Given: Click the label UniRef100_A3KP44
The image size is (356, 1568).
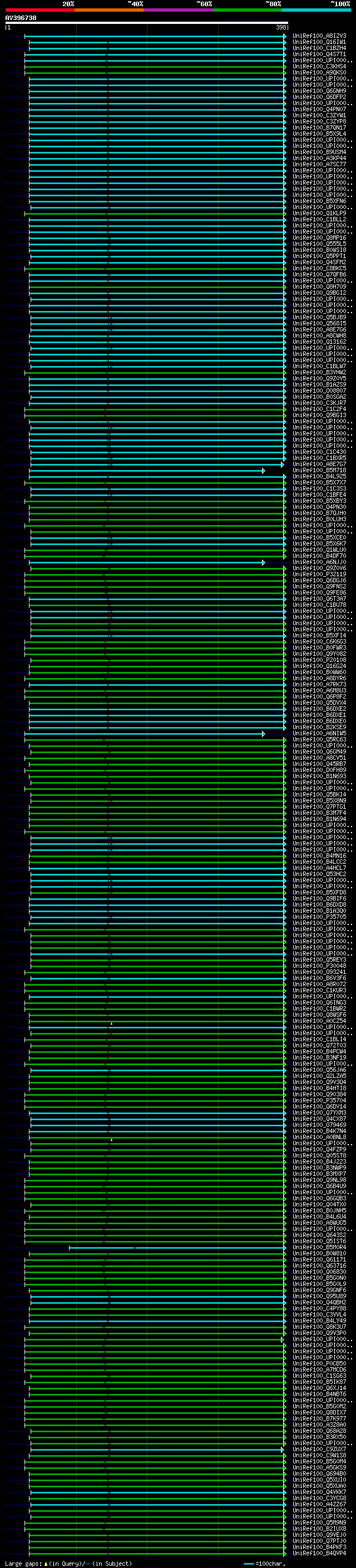Looking at the screenshot, I should coord(319,159).
